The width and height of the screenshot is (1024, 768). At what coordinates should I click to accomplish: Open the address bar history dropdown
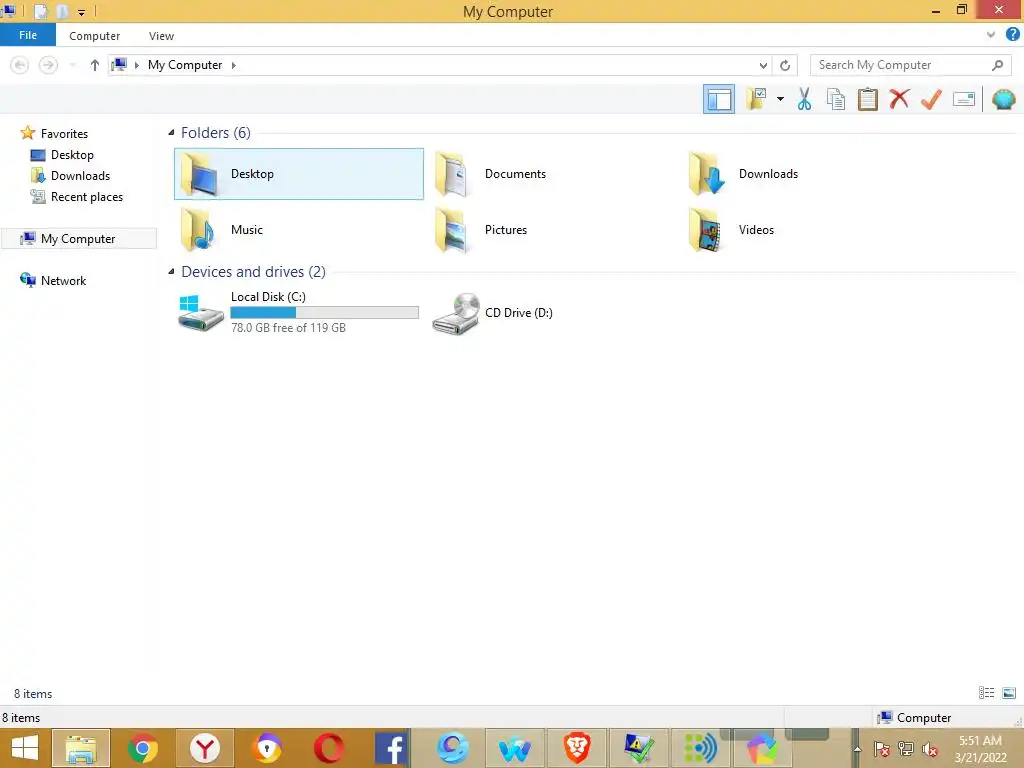[x=763, y=65]
